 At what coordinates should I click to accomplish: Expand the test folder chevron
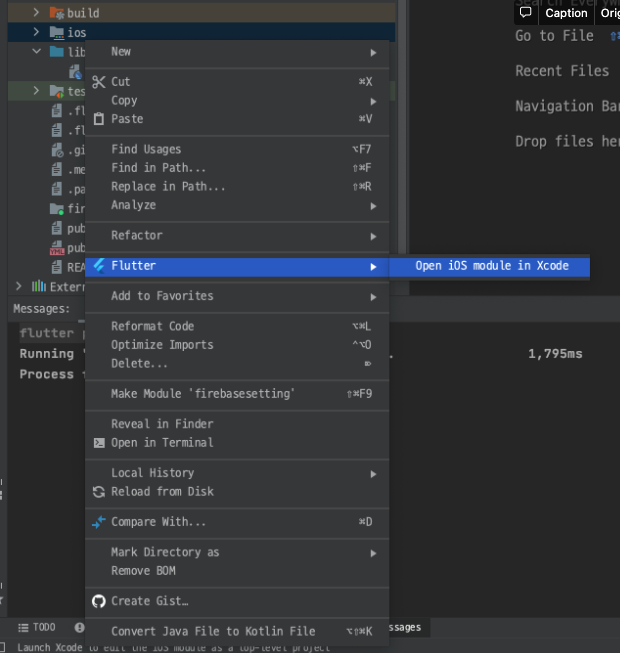tap(36, 90)
